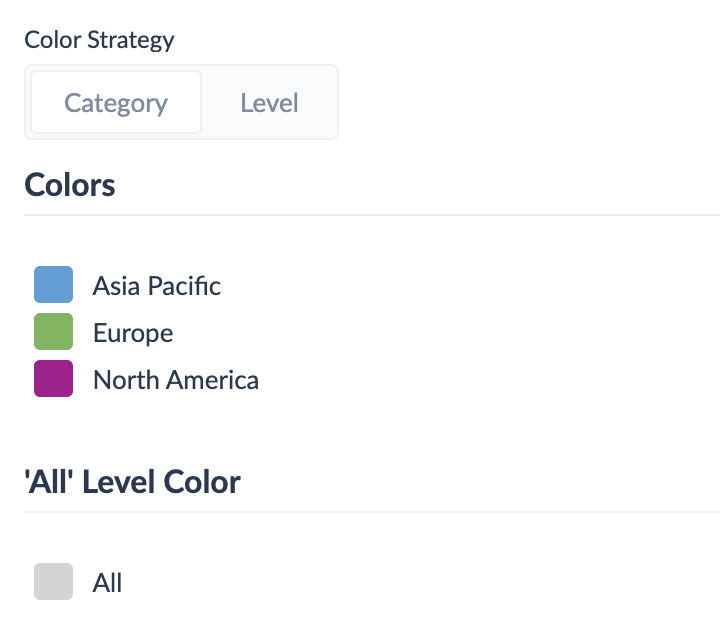728x632 pixels.
Task: Switch color strategy to Level
Action: pos(269,103)
